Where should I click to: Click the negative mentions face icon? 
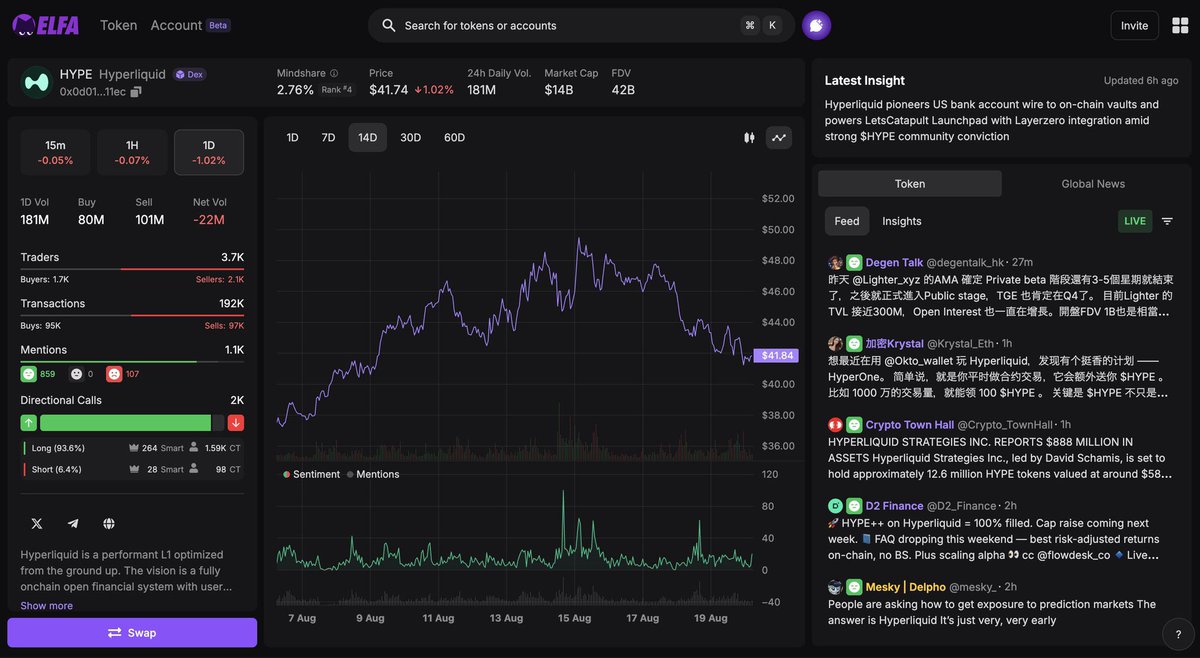114,374
